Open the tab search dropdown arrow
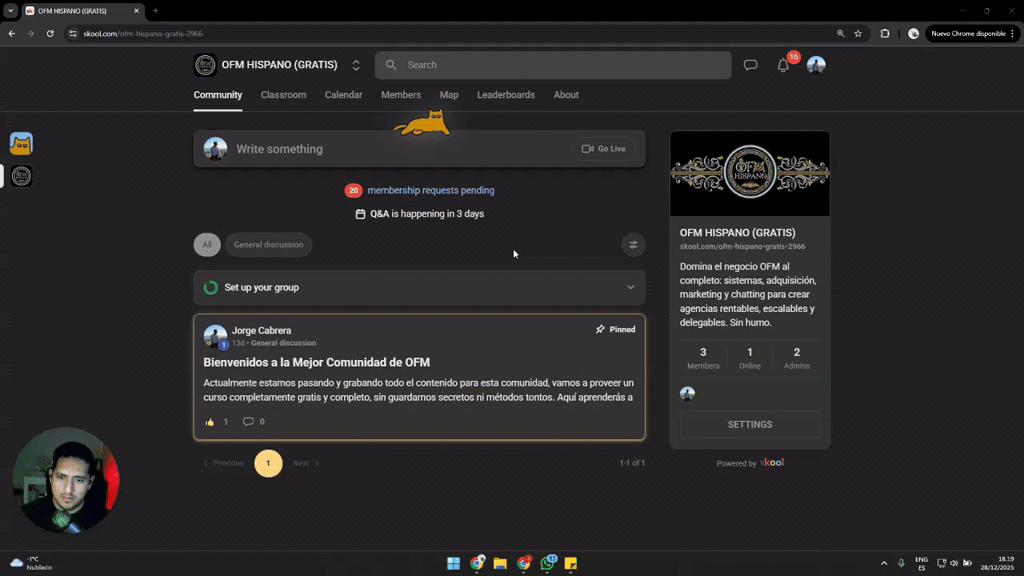Image resolution: width=1024 pixels, height=576 pixels. click(10, 10)
